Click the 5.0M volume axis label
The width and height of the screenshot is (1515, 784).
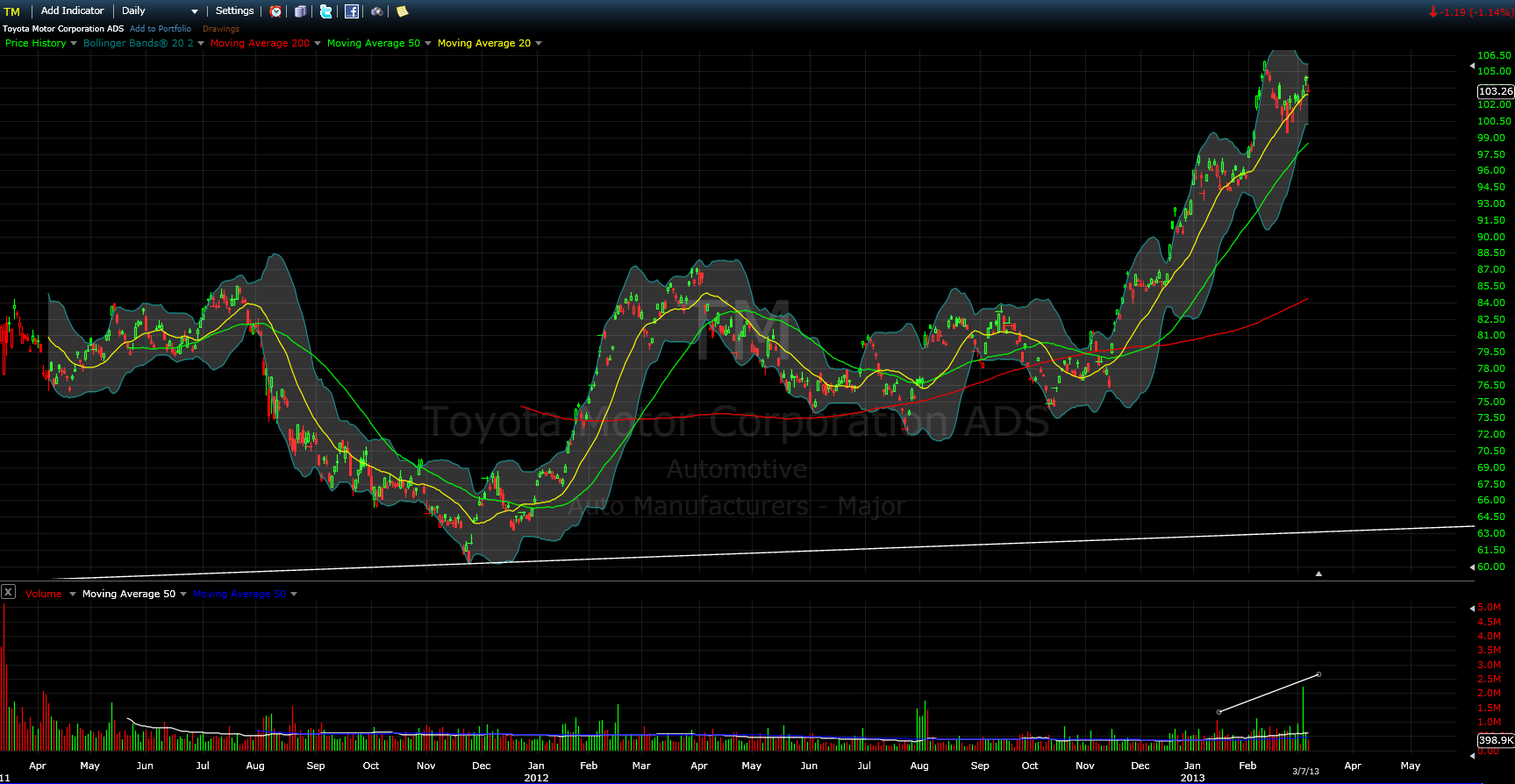tap(1490, 607)
